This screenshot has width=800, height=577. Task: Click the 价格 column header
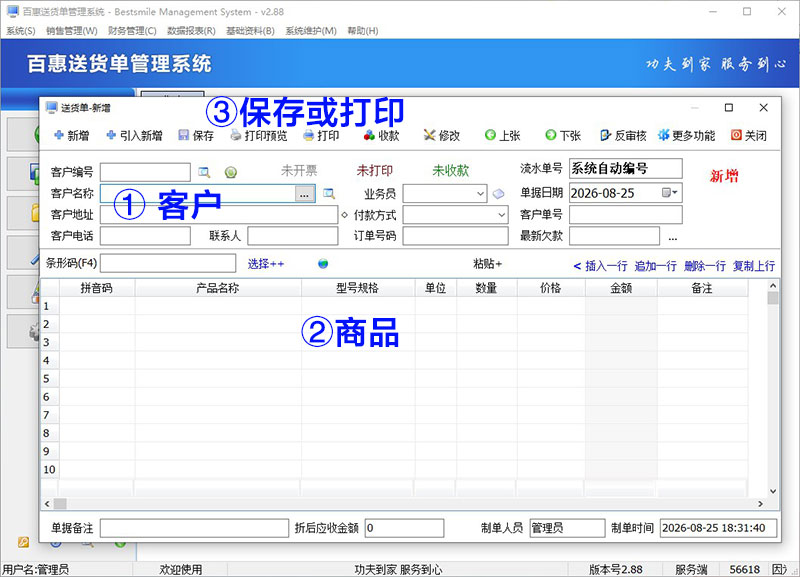pos(551,288)
